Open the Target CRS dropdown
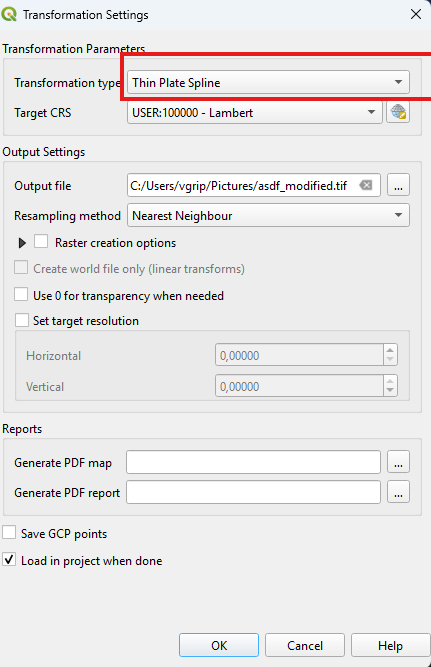The width and height of the screenshot is (431, 667). click(254, 112)
